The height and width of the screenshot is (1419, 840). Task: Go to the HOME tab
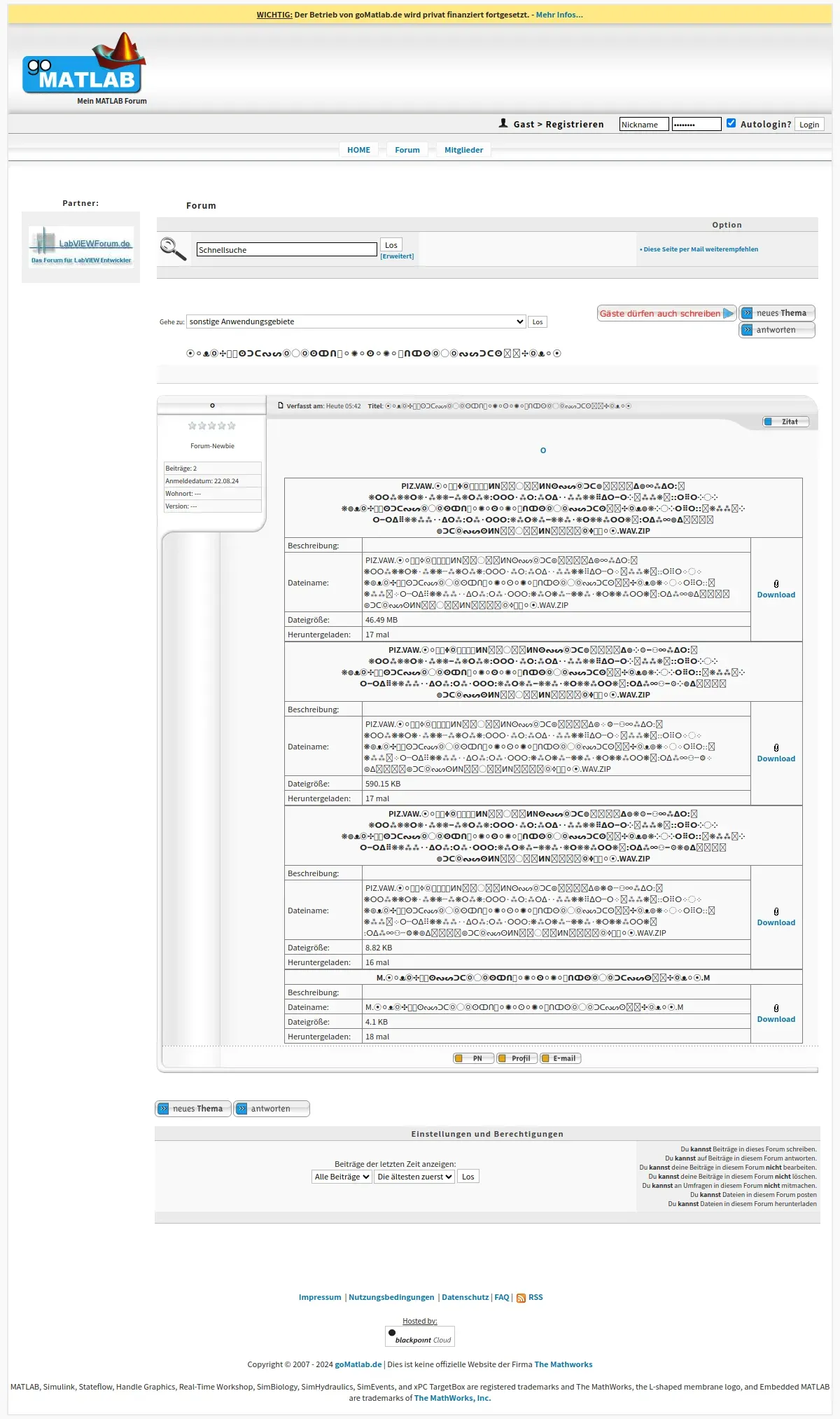tap(358, 150)
